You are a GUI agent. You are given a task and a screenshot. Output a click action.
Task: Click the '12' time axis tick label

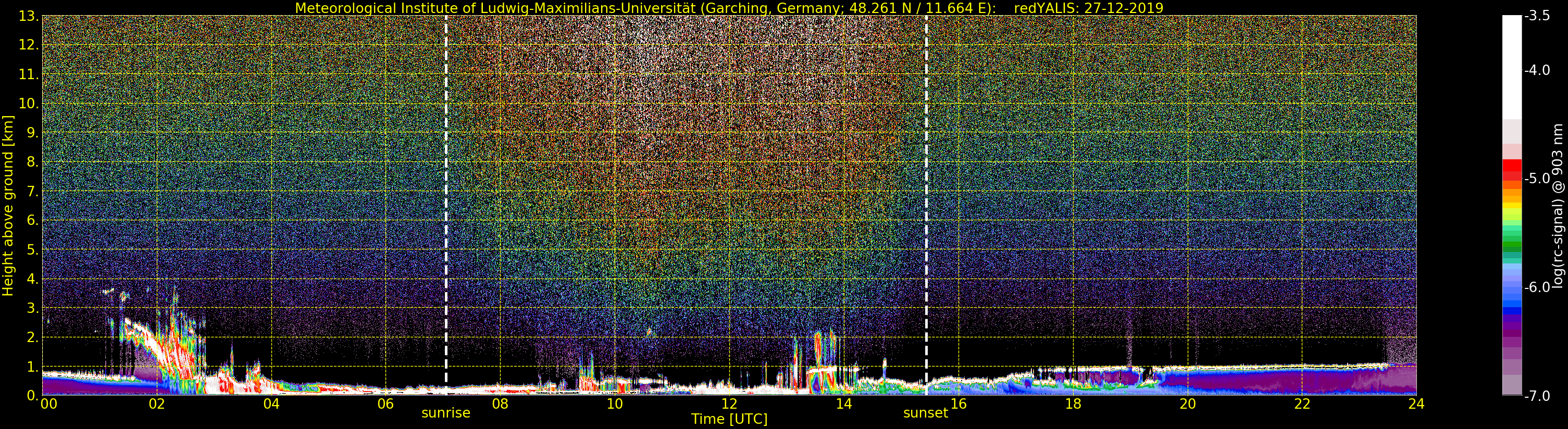pyautogui.click(x=729, y=404)
